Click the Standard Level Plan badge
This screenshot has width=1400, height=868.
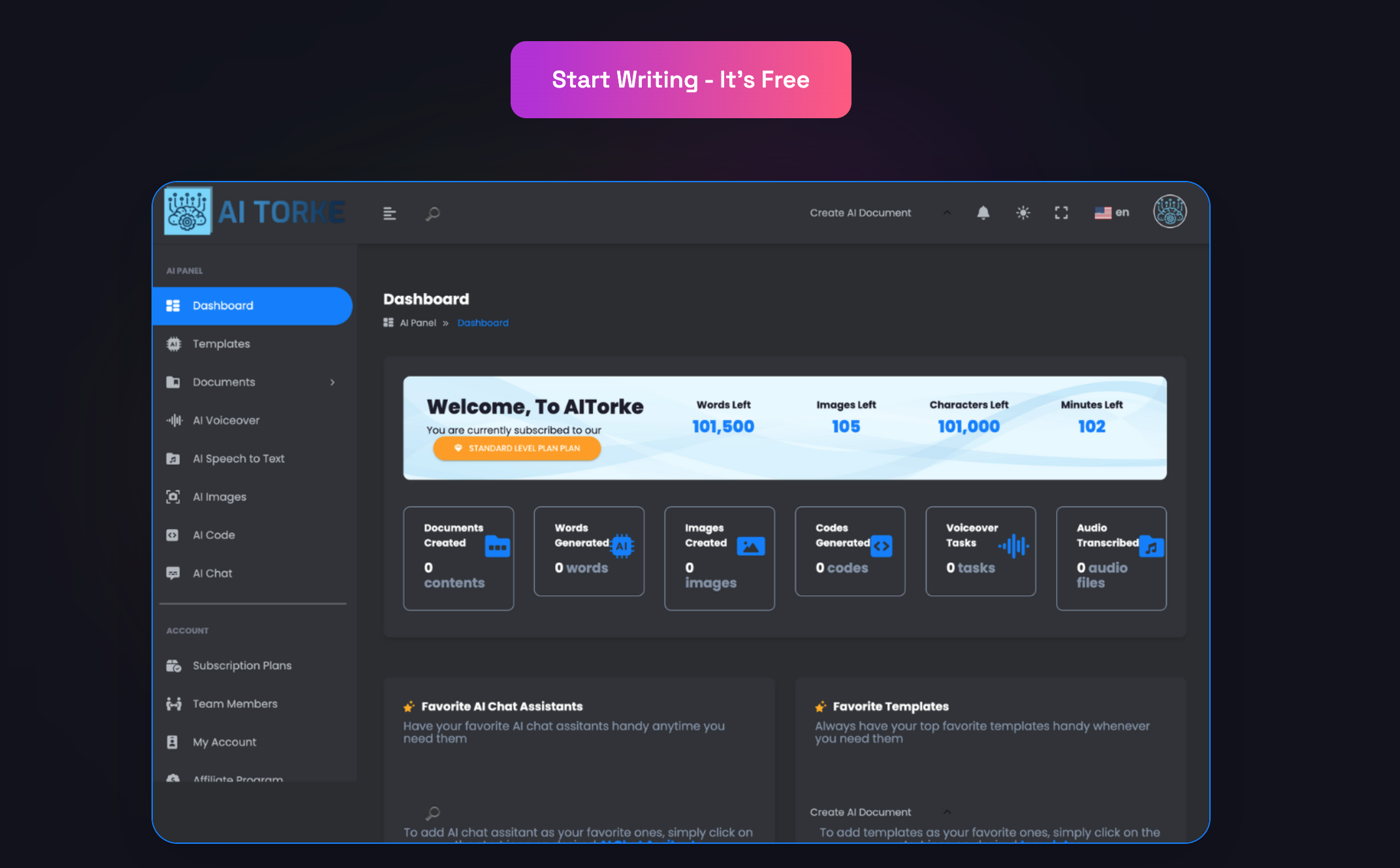(516, 448)
